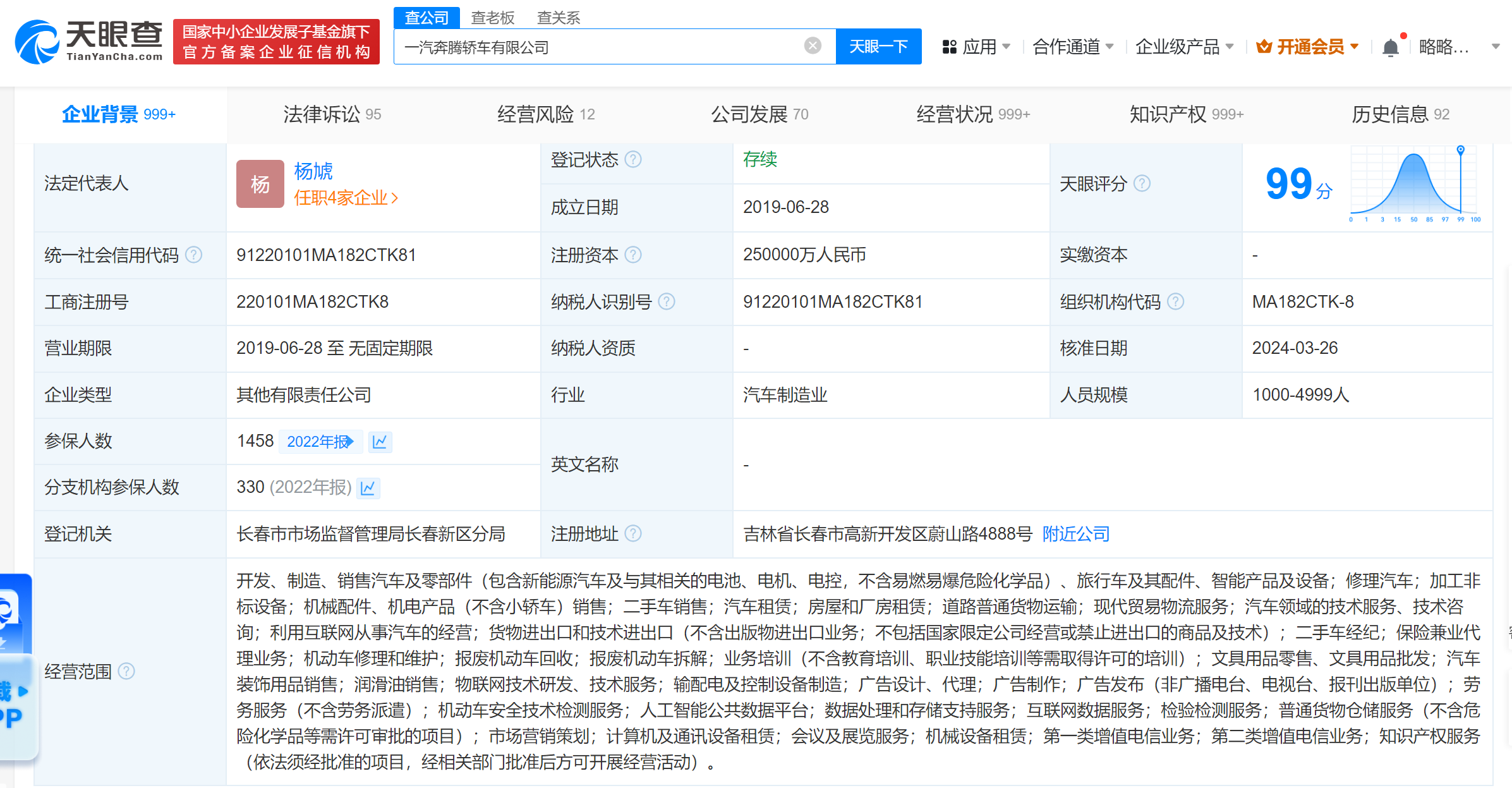Screen dimensions: 1512x788
Task: Open the user account dropdown arrow
Action: coord(1495,47)
